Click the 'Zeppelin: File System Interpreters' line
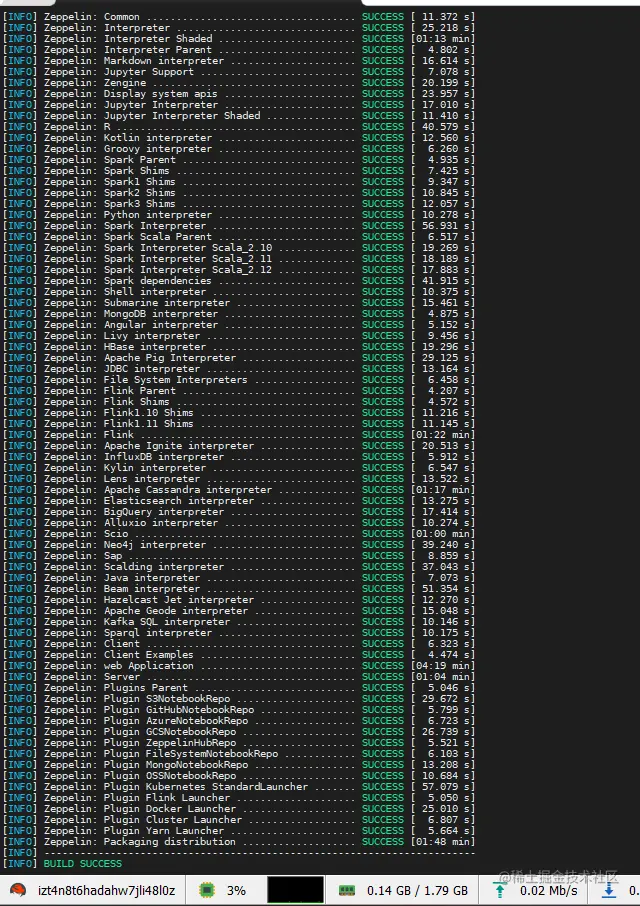640x906 pixels. point(239,380)
